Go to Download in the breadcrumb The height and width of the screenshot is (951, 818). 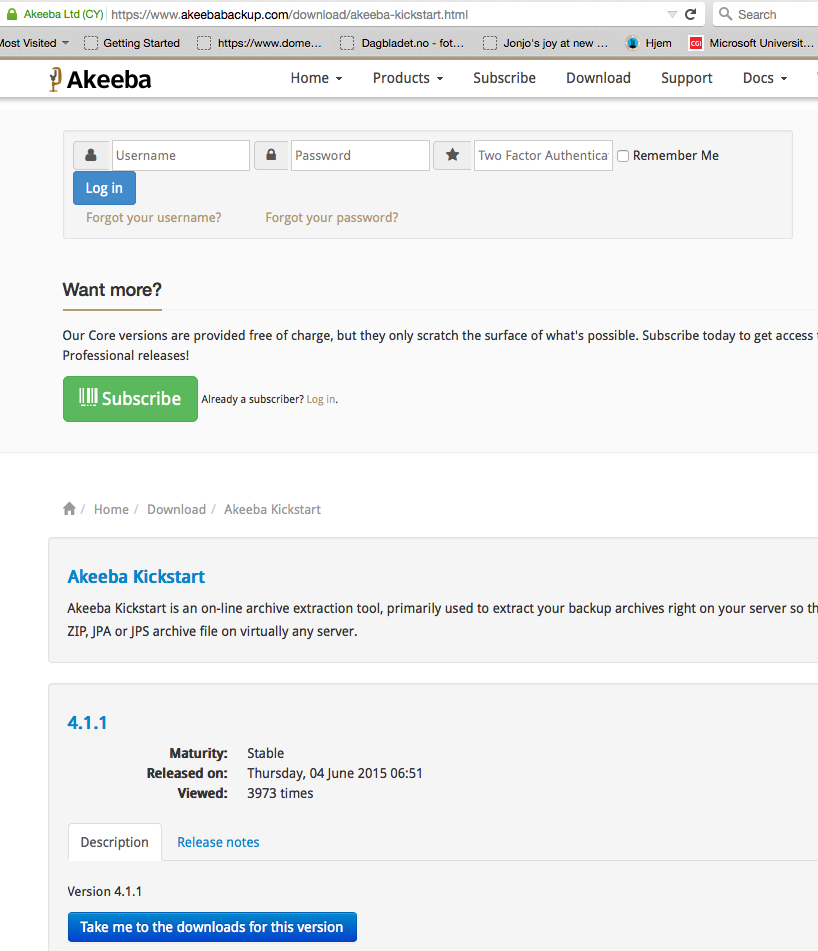tap(176, 509)
